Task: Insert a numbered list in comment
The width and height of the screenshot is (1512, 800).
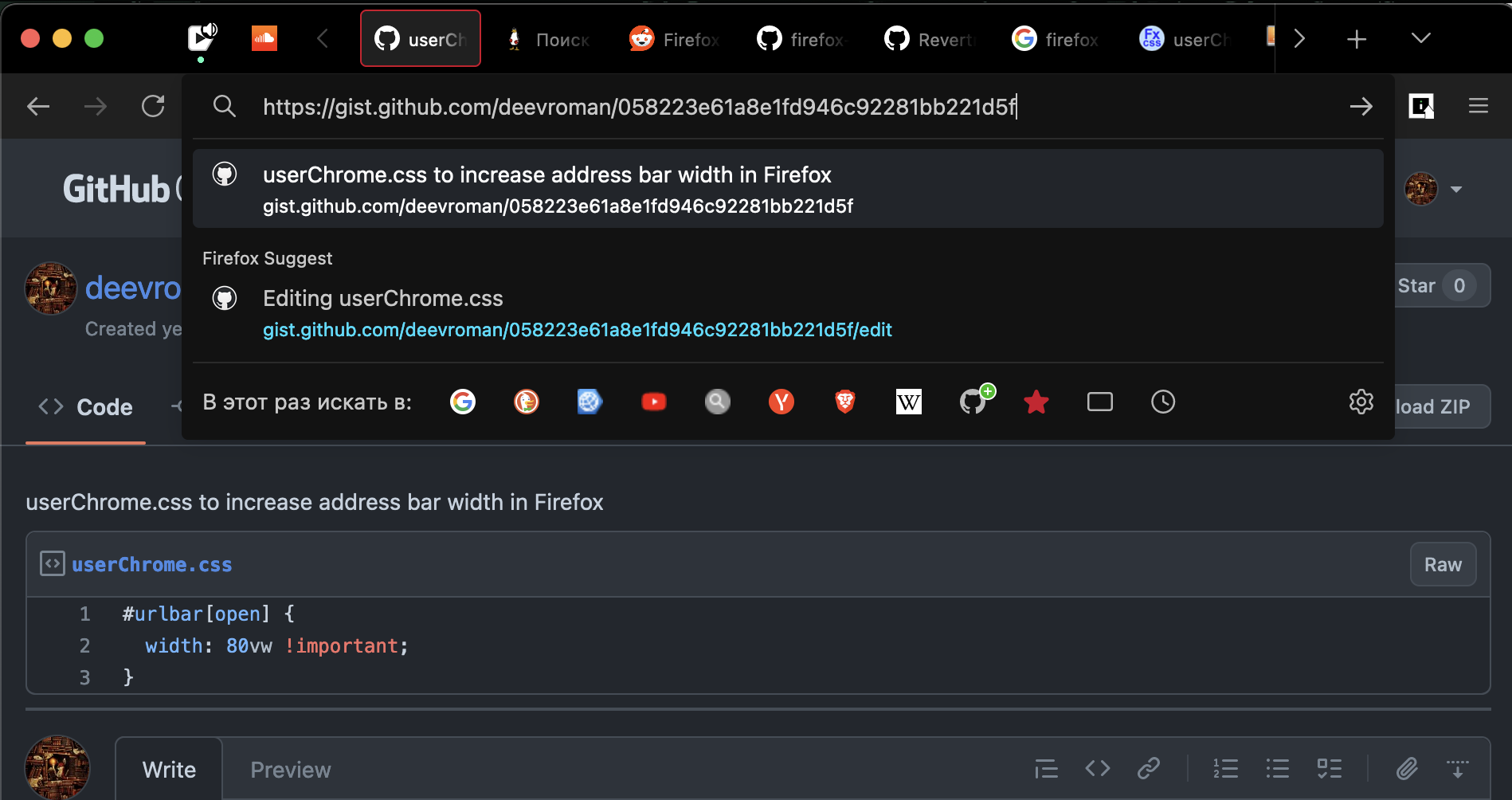Action: pos(1225,768)
